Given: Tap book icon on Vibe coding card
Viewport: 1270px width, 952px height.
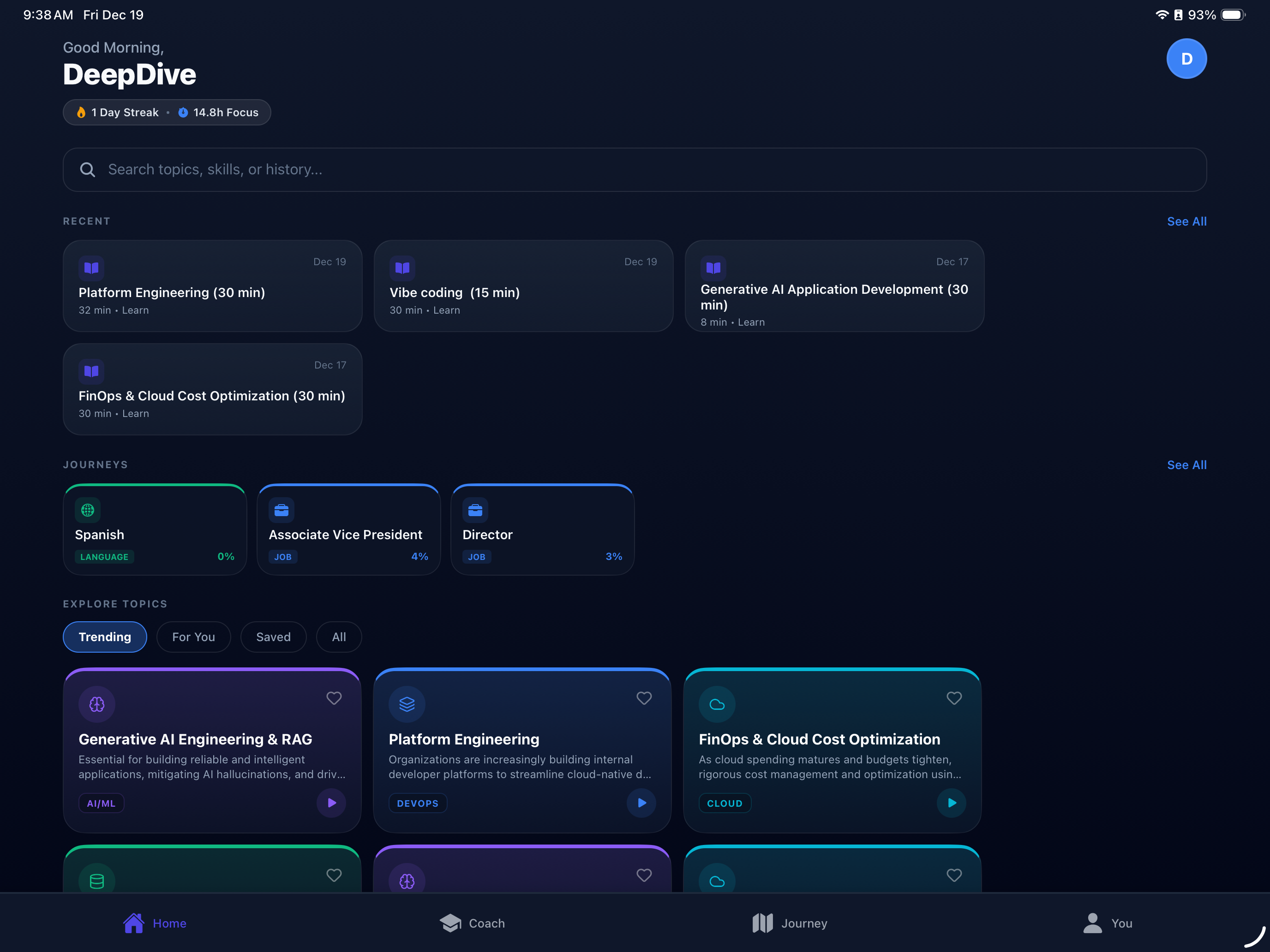Looking at the screenshot, I should (402, 268).
